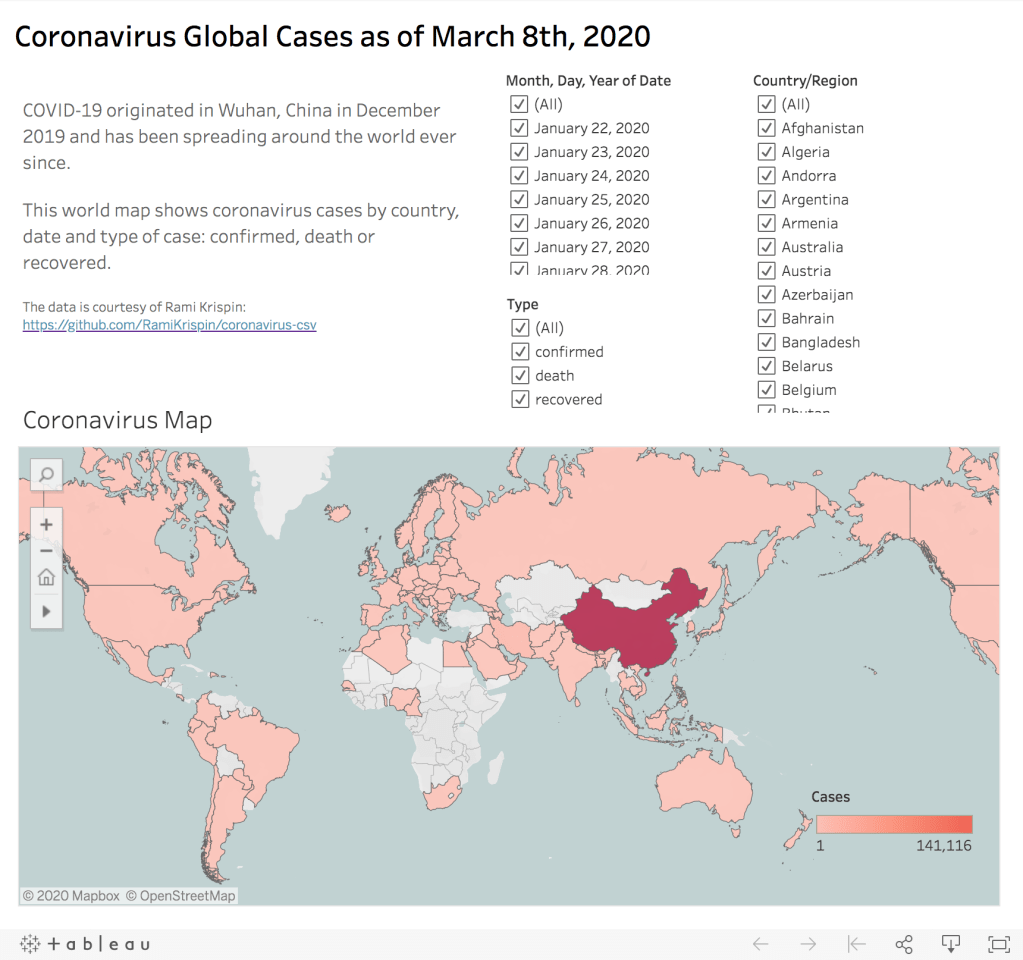Toggle the 'death' type checkbox

click(x=520, y=376)
